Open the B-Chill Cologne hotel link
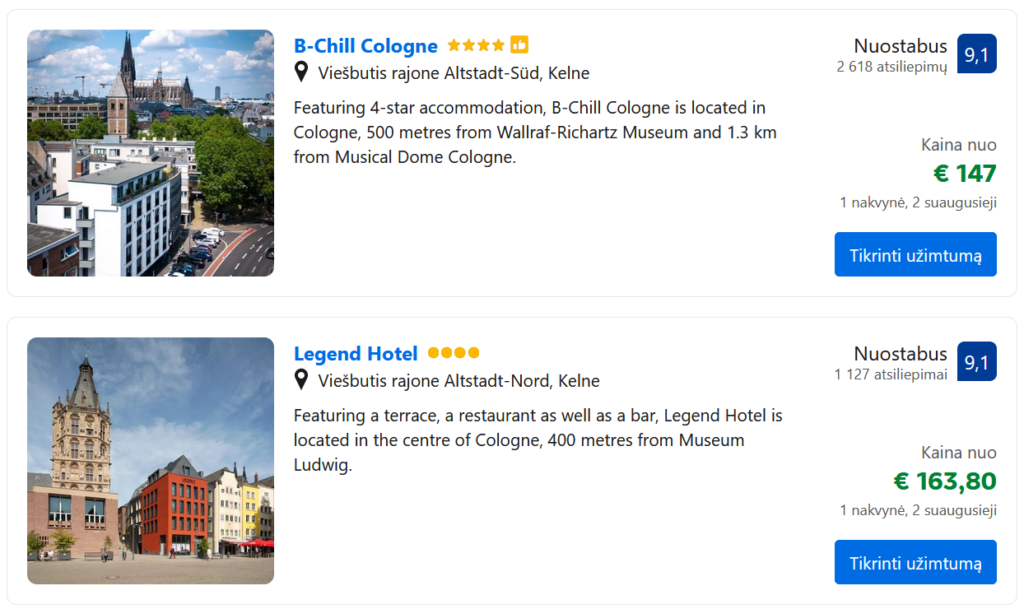The width and height of the screenshot is (1024, 609). [x=365, y=46]
